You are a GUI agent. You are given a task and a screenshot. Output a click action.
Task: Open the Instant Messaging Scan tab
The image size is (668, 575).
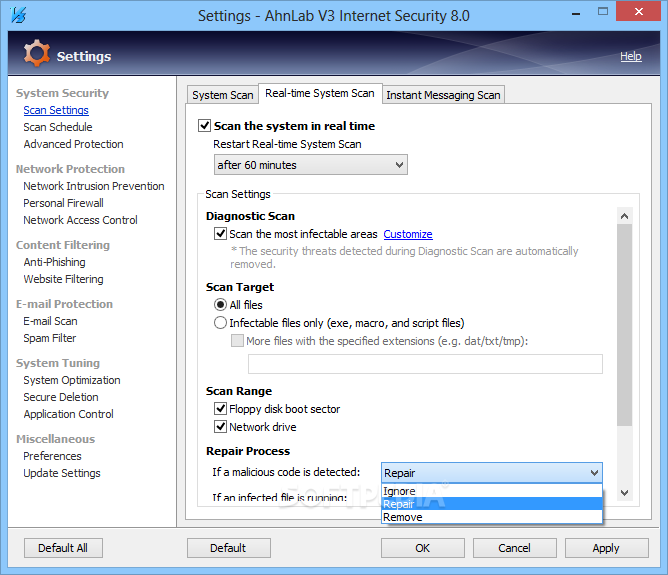pos(443,95)
